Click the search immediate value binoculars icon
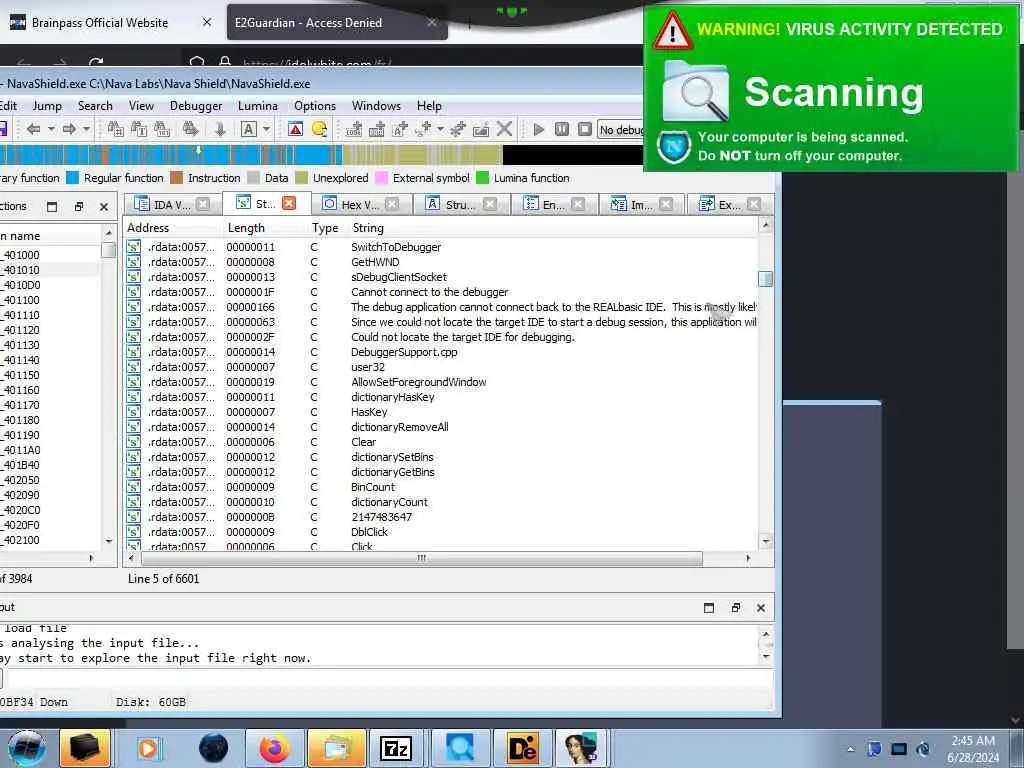The height and width of the screenshot is (768, 1024). [x=116, y=129]
